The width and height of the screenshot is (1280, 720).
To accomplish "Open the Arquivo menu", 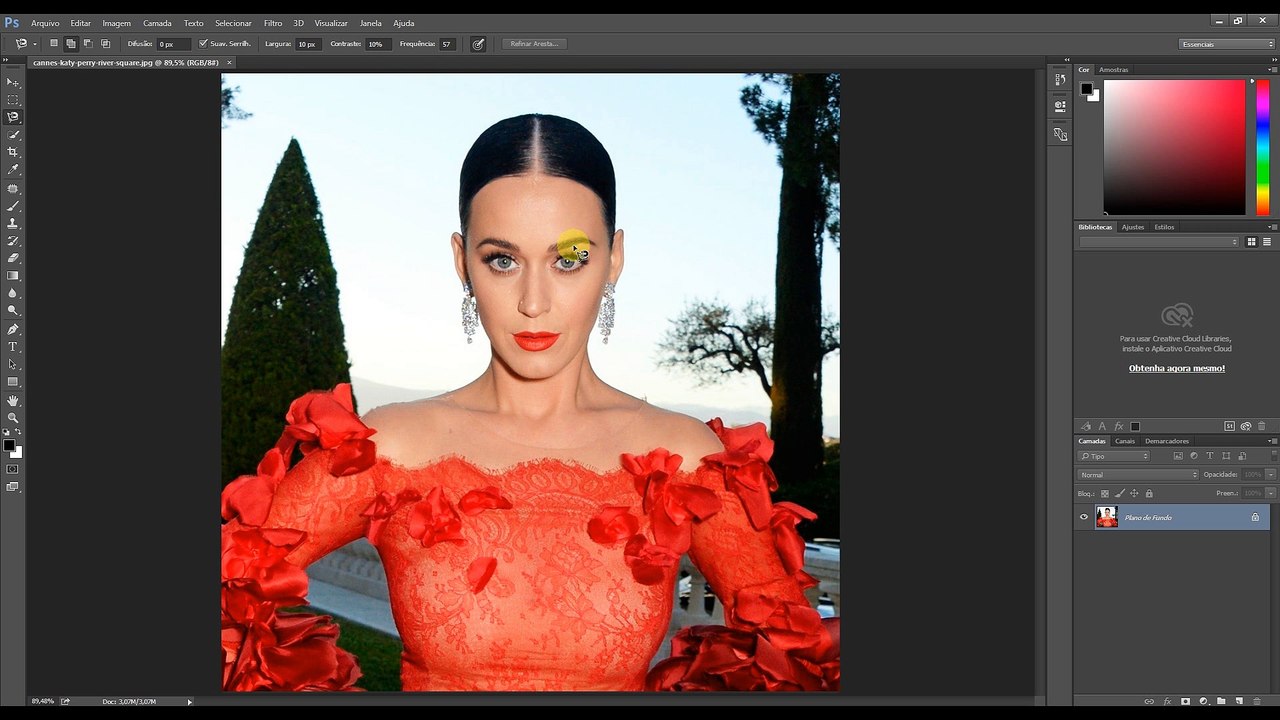I will point(45,23).
